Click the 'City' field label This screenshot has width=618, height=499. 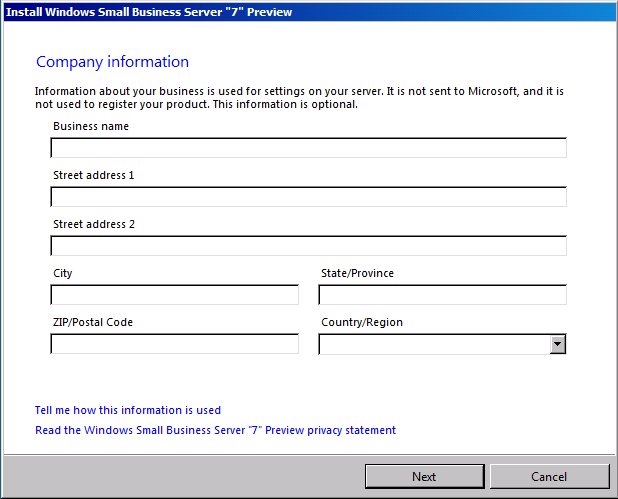click(x=63, y=273)
